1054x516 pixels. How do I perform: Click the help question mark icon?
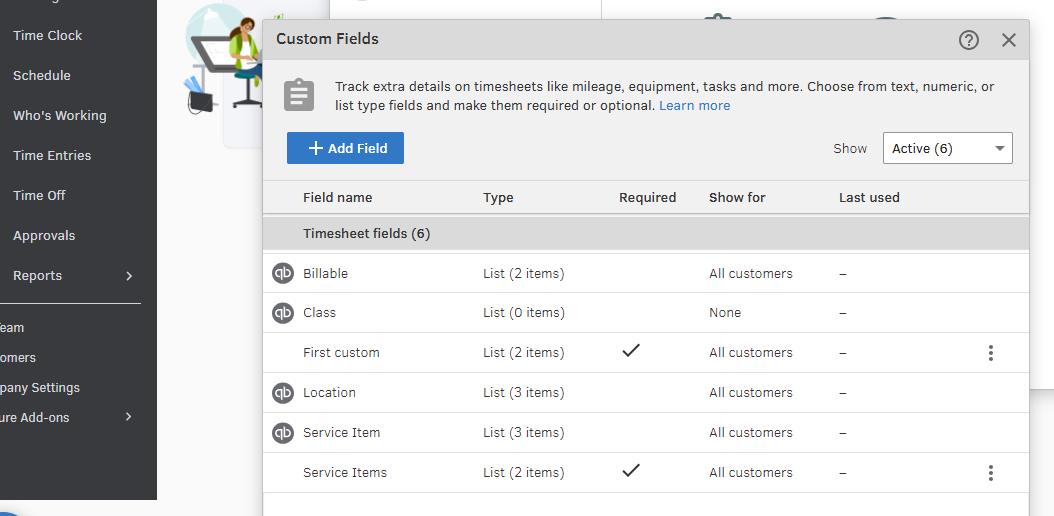pos(968,40)
